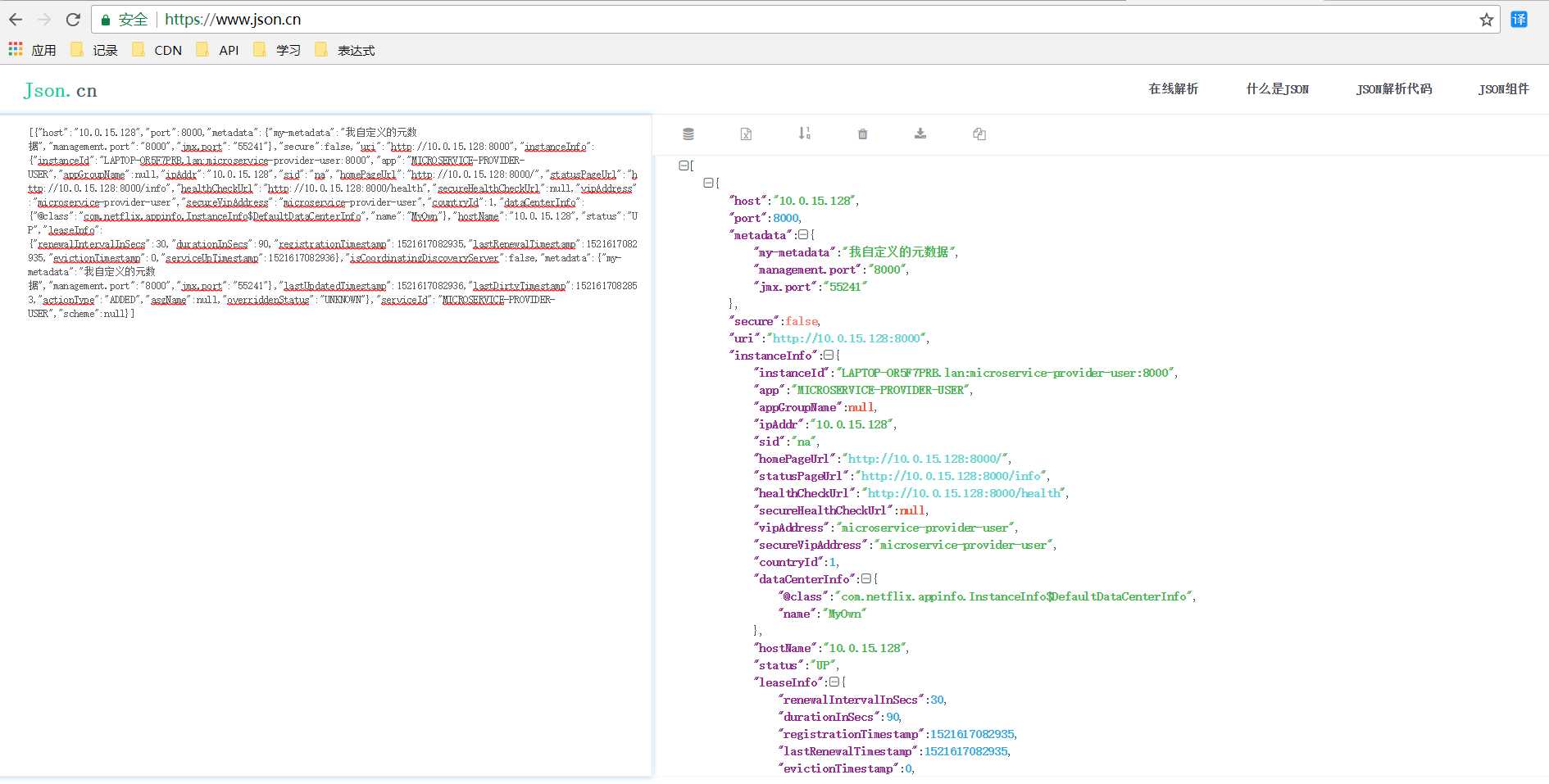Open the 表达式 bookmark folder

click(x=344, y=50)
